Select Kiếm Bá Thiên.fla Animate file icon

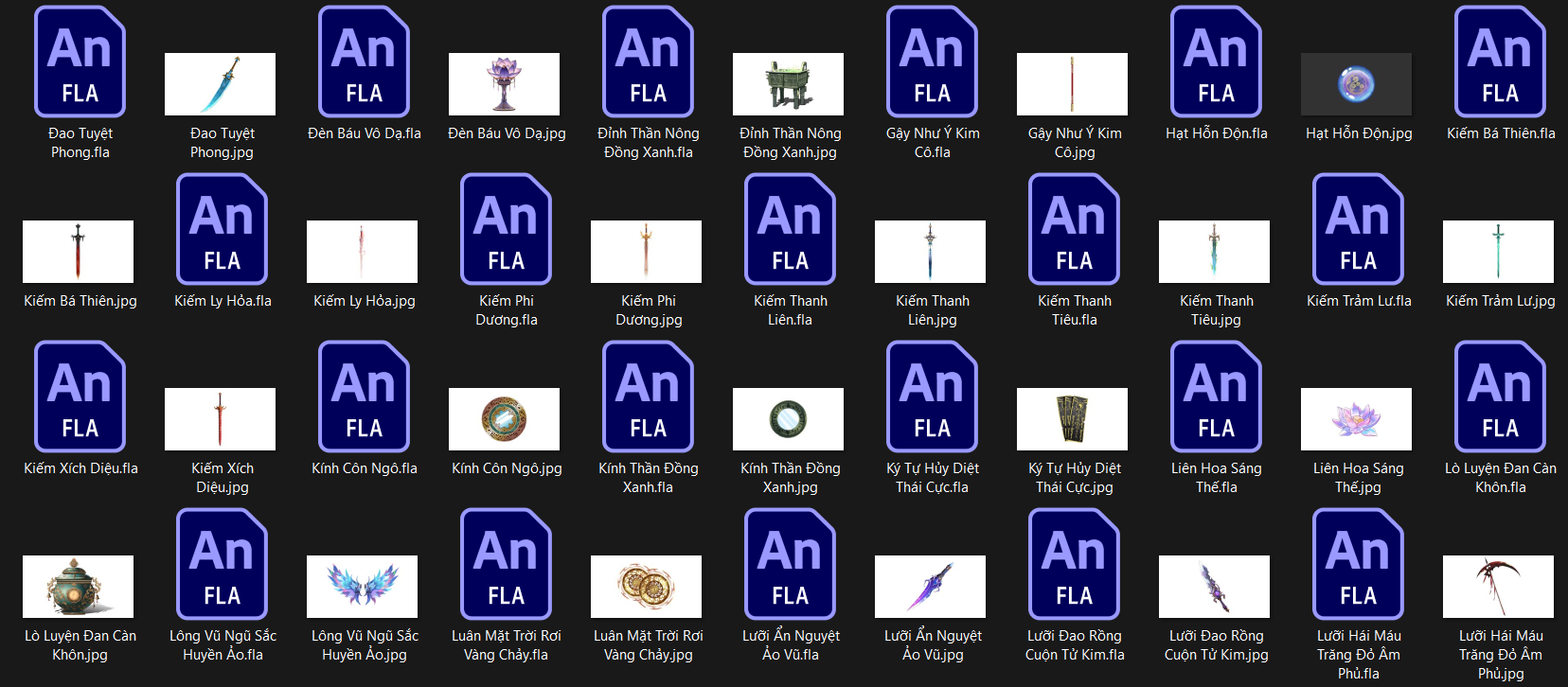[1501, 62]
